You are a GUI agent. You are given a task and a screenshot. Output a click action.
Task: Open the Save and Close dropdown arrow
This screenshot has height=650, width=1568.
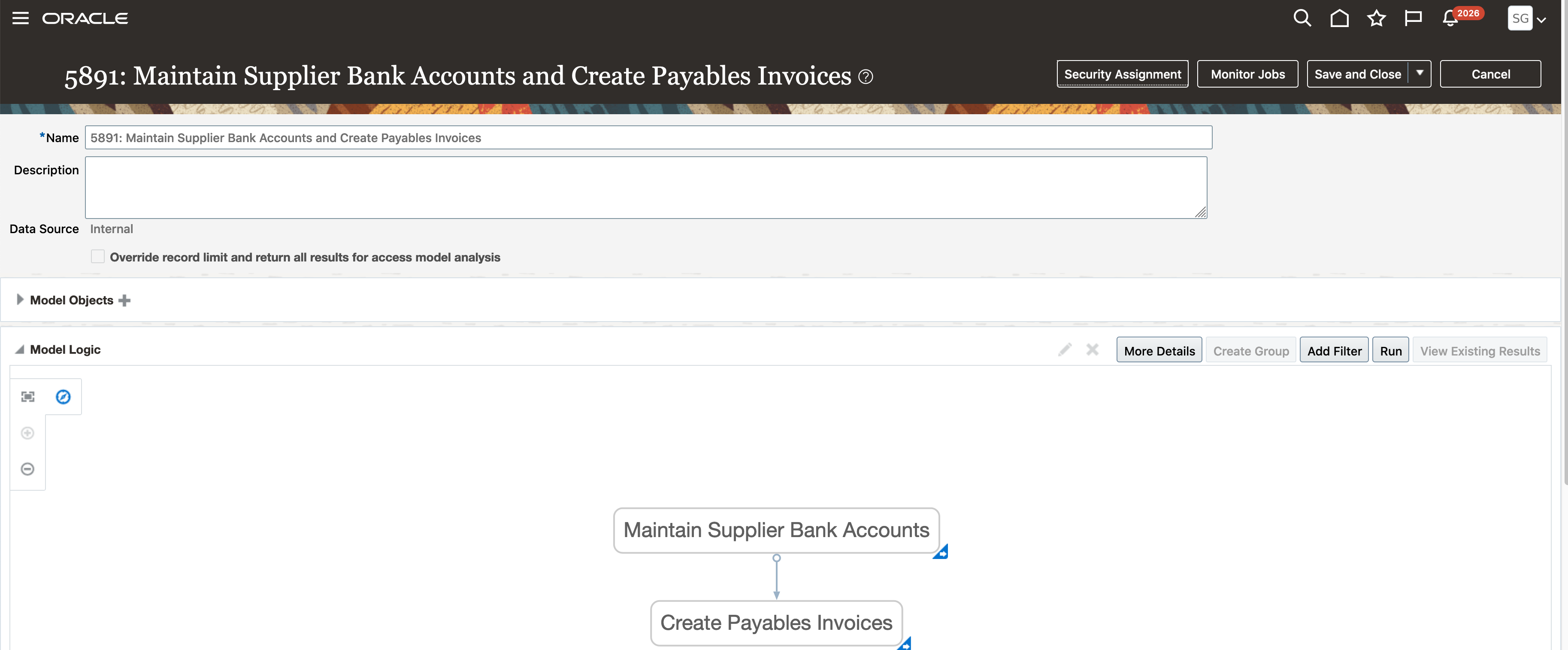coord(1420,74)
